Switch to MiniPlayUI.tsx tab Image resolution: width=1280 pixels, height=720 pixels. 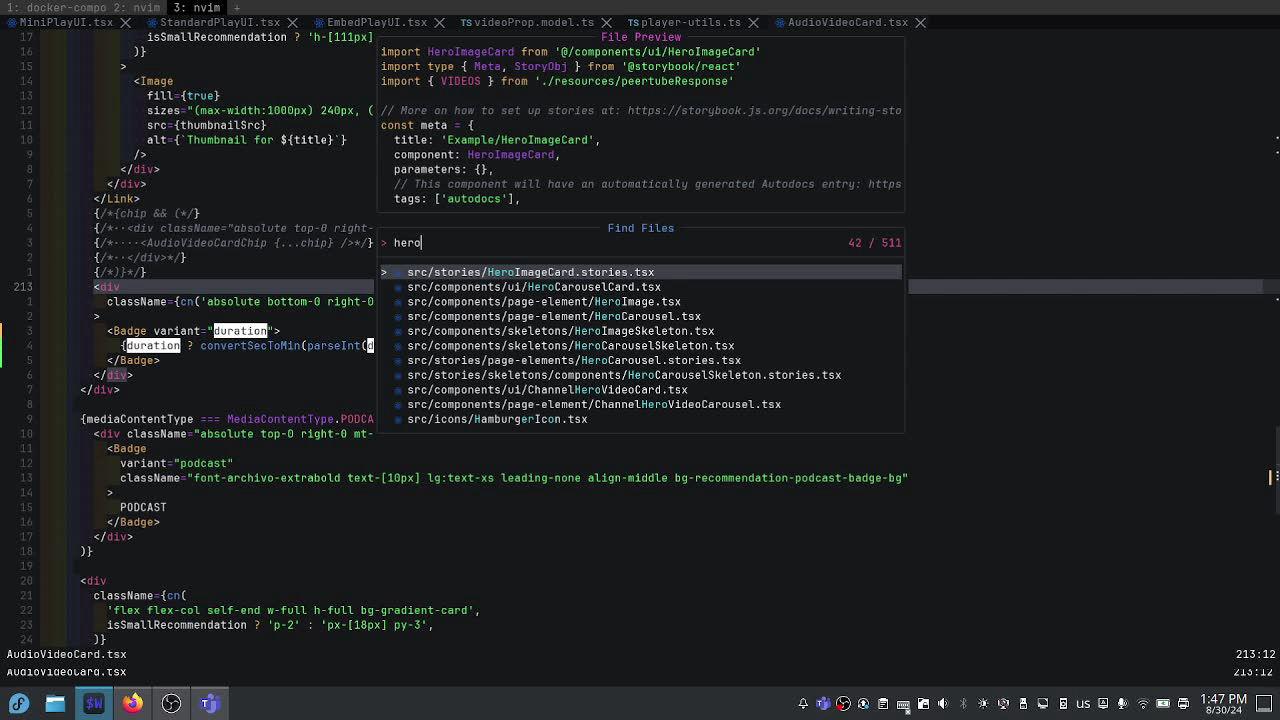coord(65,22)
